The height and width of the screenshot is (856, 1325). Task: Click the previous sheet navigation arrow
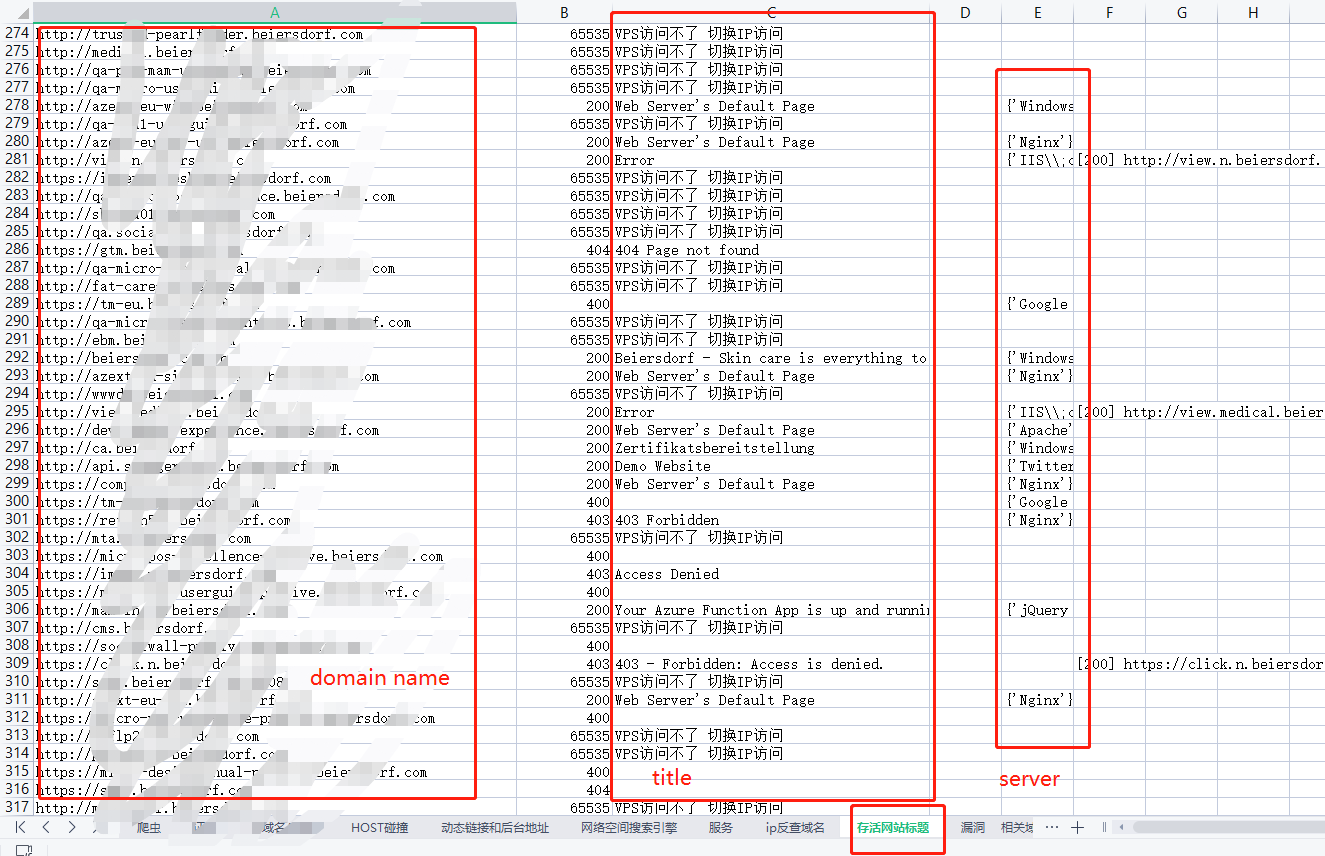[46, 827]
